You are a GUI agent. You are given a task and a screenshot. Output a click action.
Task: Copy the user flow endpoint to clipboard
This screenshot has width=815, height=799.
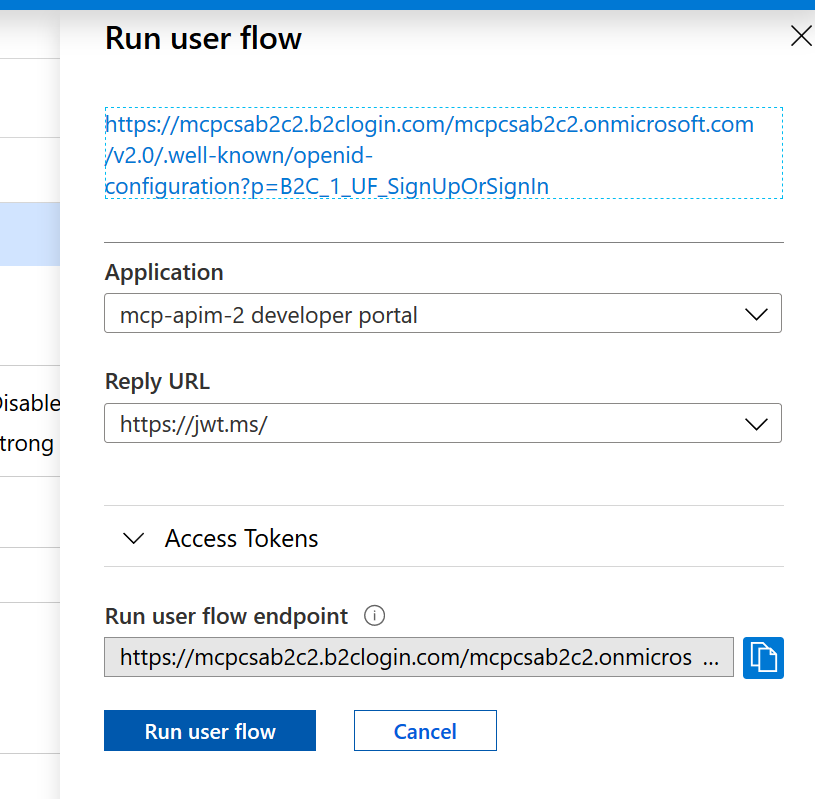(x=763, y=658)
